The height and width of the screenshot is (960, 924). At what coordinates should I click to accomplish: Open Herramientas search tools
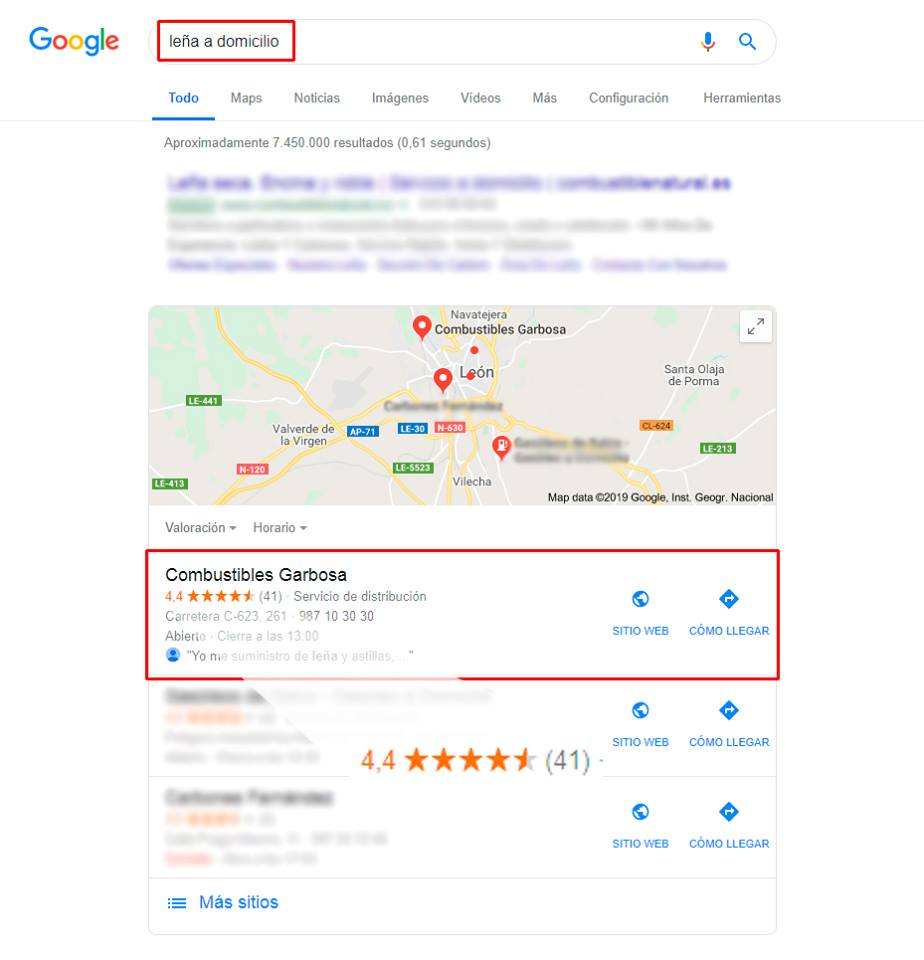coord(742,98)
